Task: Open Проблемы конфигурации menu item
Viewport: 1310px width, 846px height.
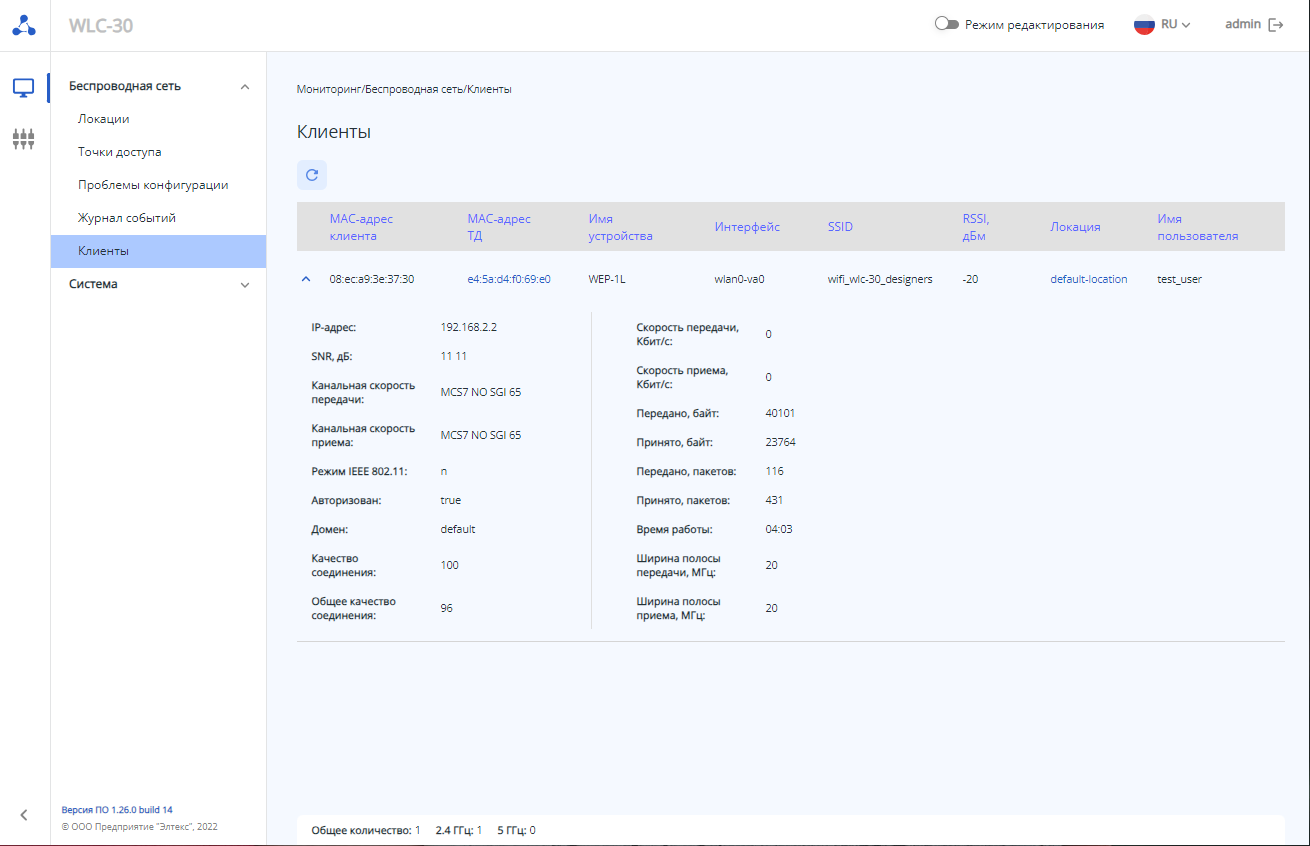Action: point(153,185)
